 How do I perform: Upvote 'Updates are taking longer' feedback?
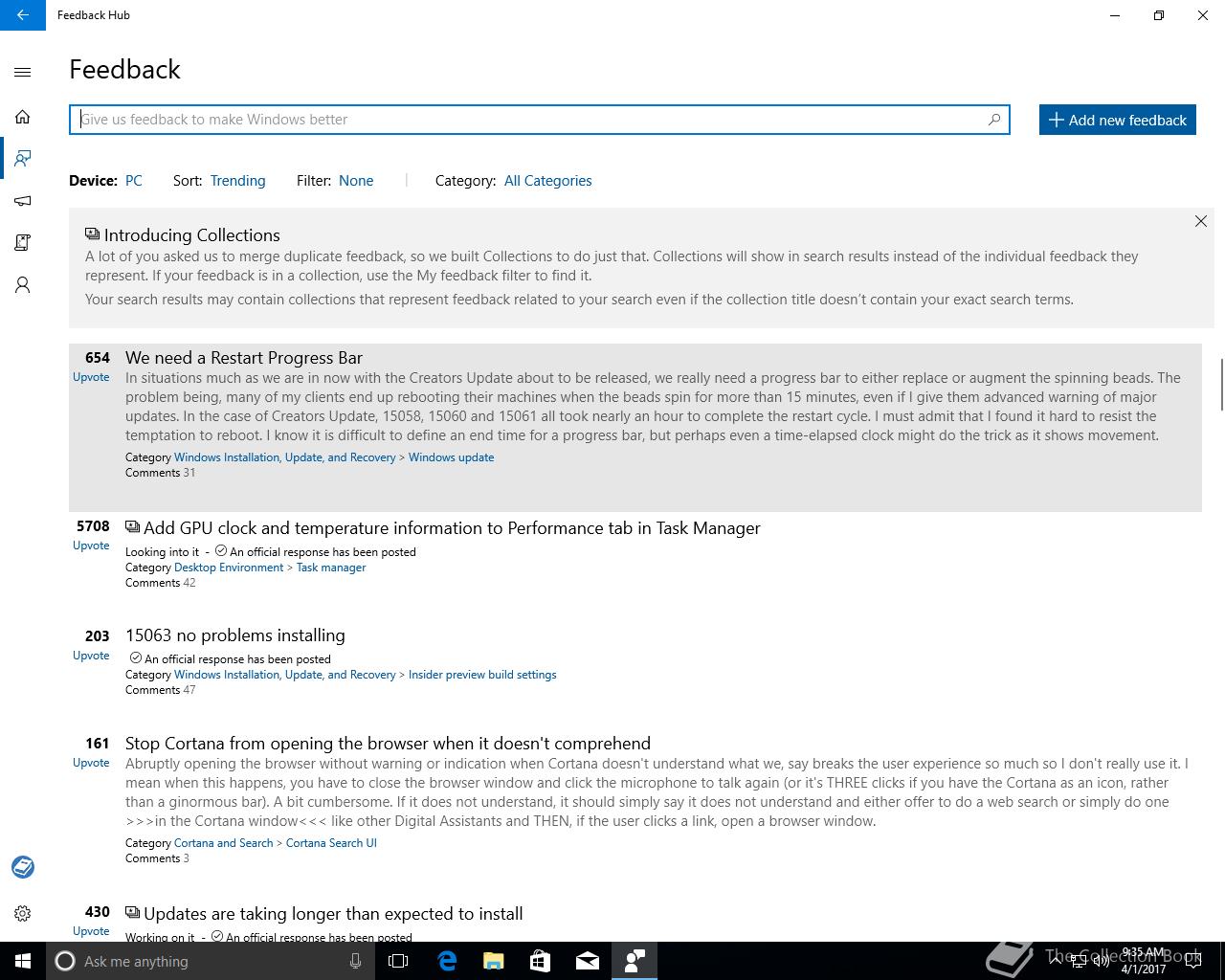pos(91,931)
